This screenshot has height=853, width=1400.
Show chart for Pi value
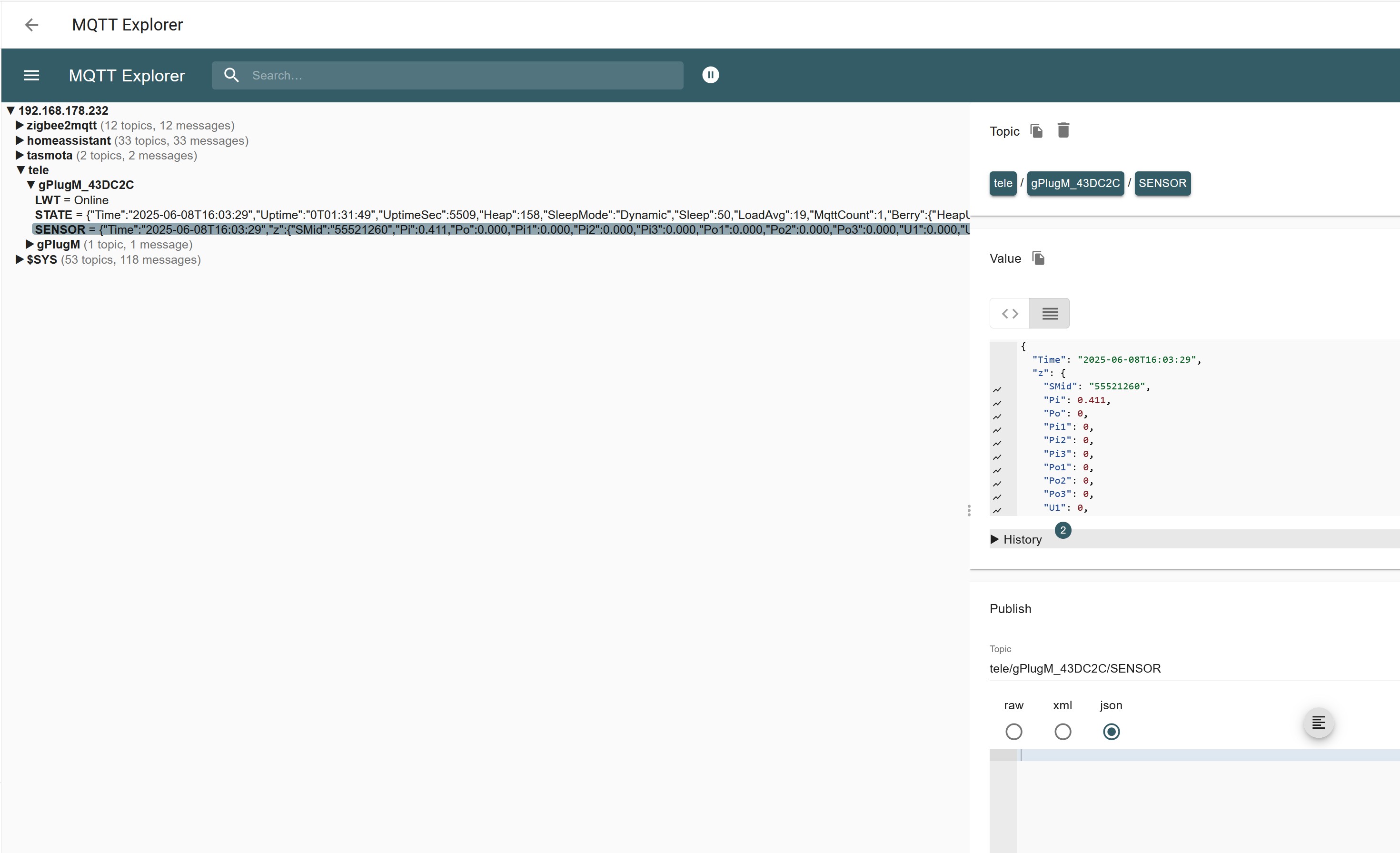[x=997, y=403]
